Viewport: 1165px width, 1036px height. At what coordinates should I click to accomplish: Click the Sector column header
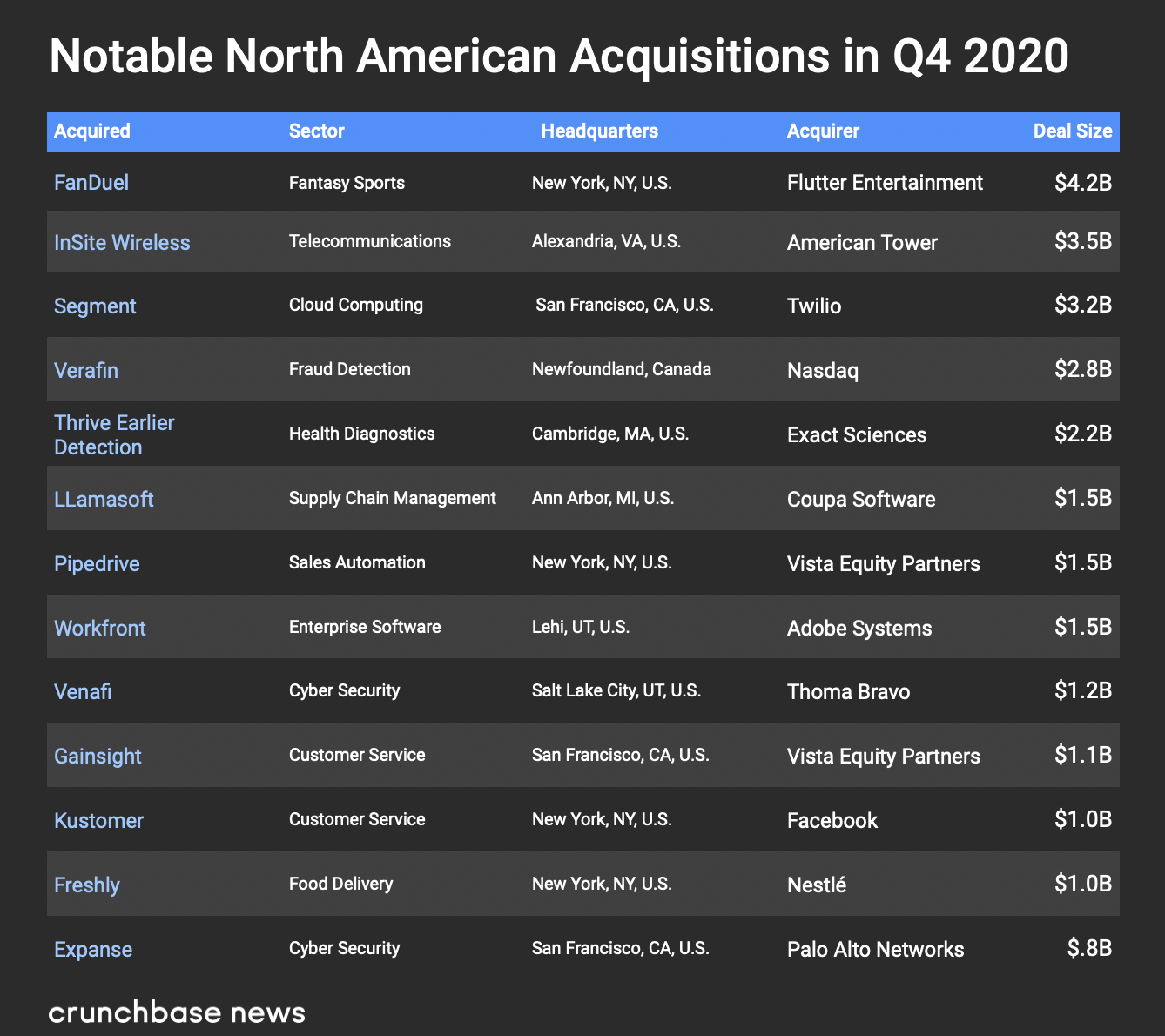317,131
